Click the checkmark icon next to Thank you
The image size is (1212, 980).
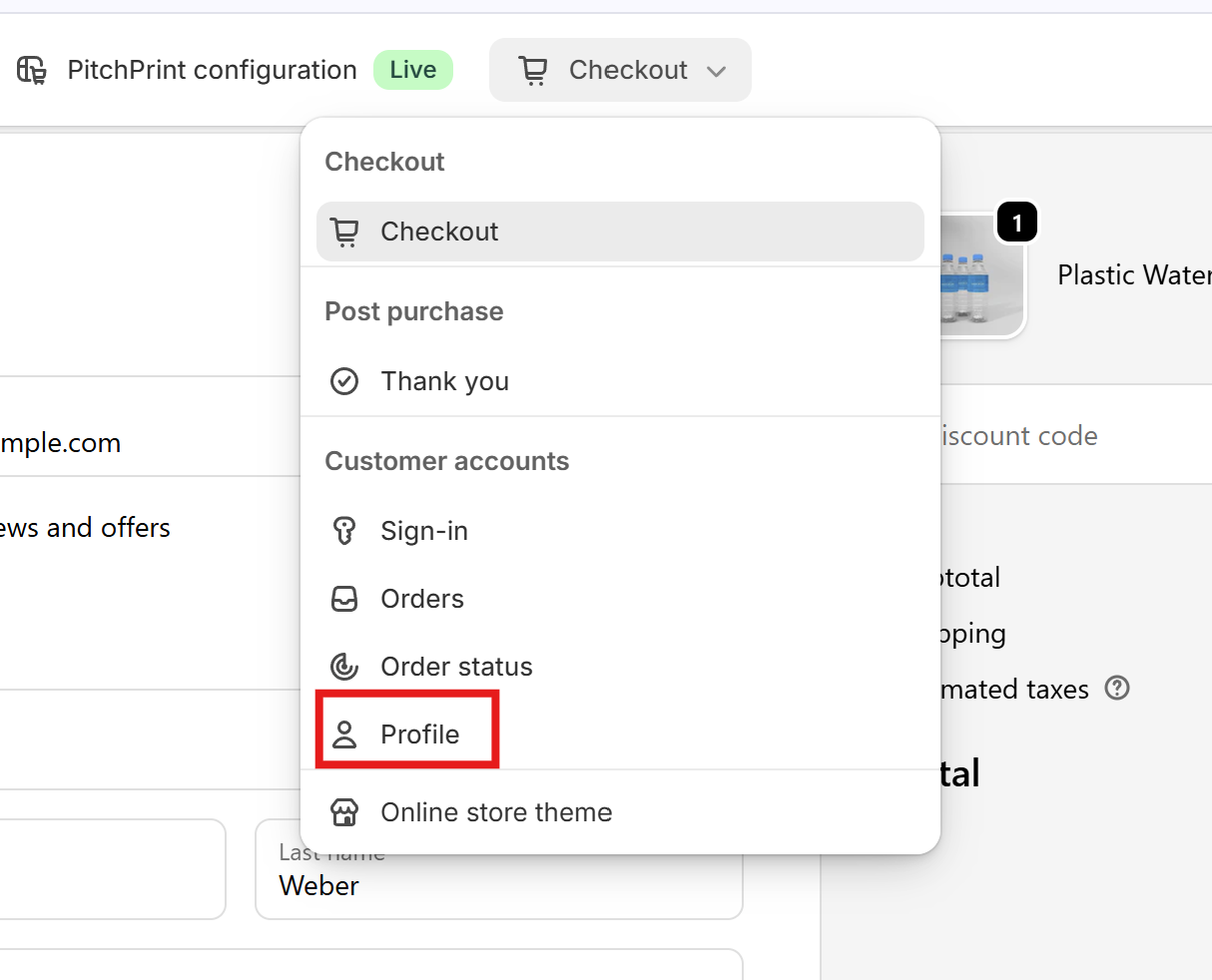(x=344, y=381)
